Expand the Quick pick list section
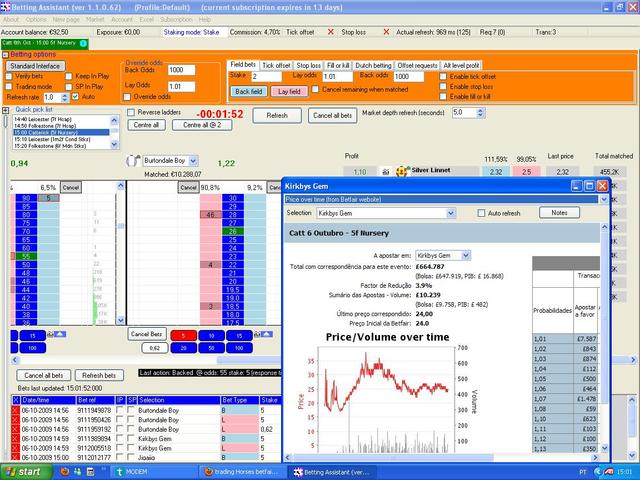 (x=5, y=110)
